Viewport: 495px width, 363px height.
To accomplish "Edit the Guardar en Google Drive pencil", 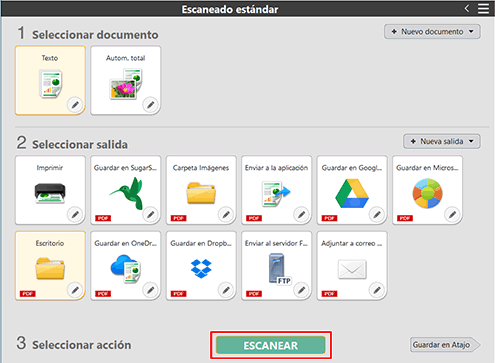I will pos(377,215).
